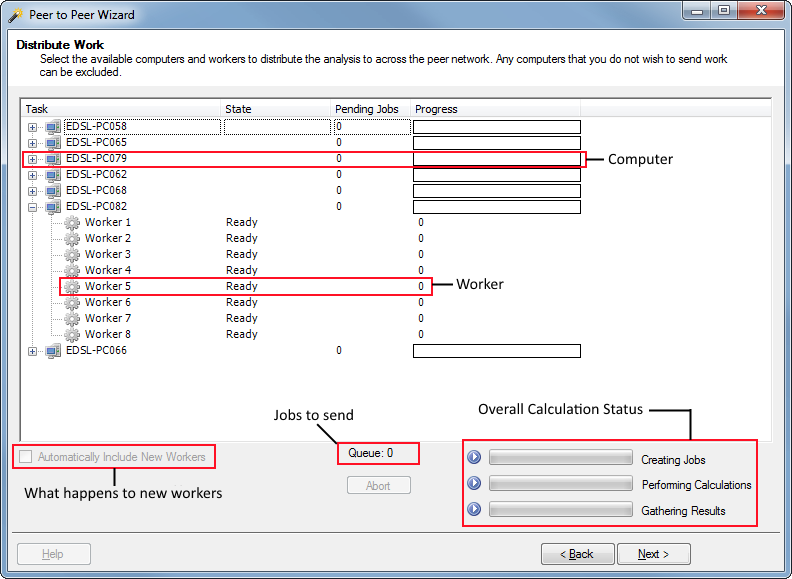This screenshot has width=792, height=579.
Task: Click the Gathering Results progress bar
Action: 561,509
